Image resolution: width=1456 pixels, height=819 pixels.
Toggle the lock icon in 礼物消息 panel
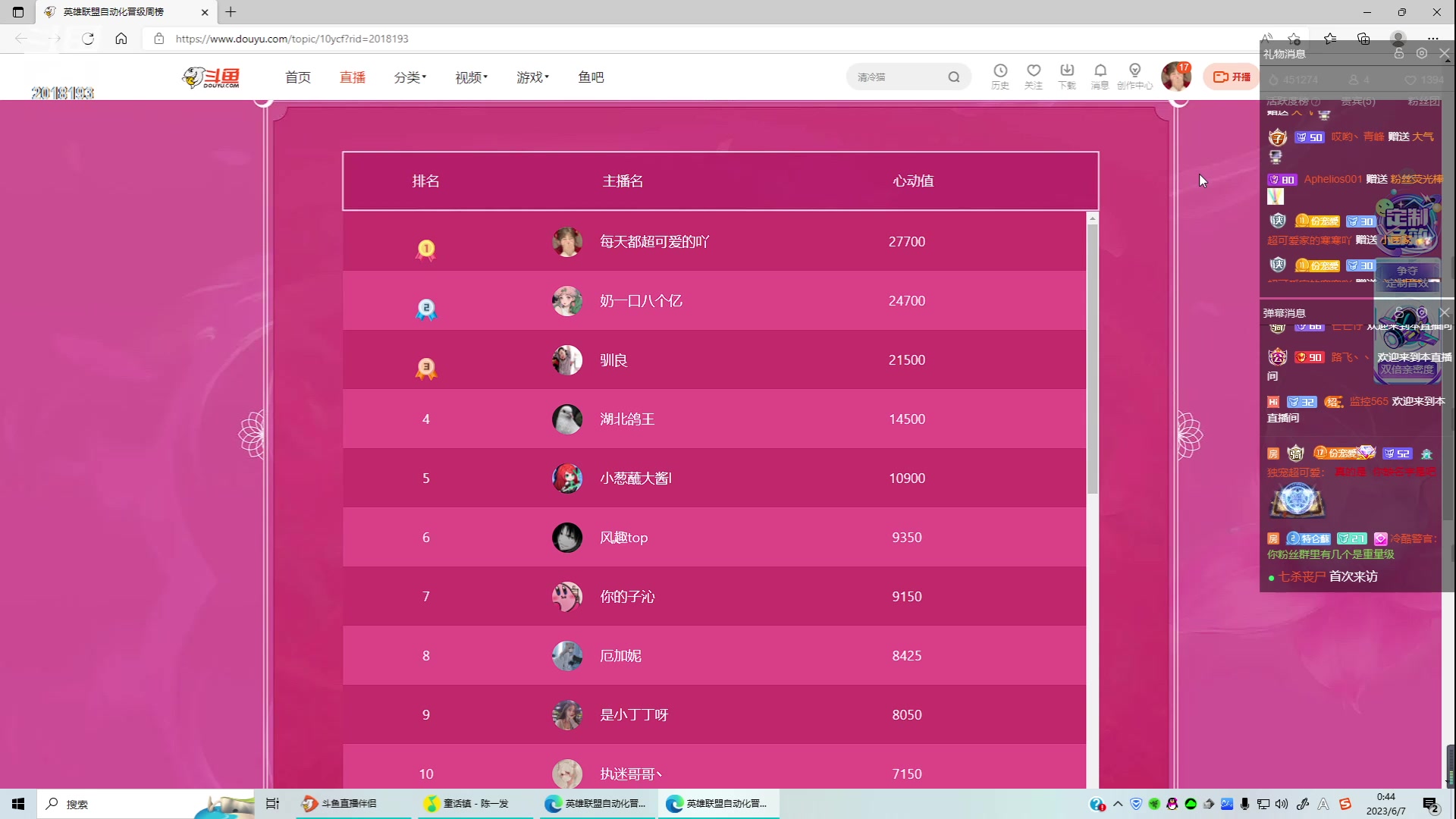1399,54
